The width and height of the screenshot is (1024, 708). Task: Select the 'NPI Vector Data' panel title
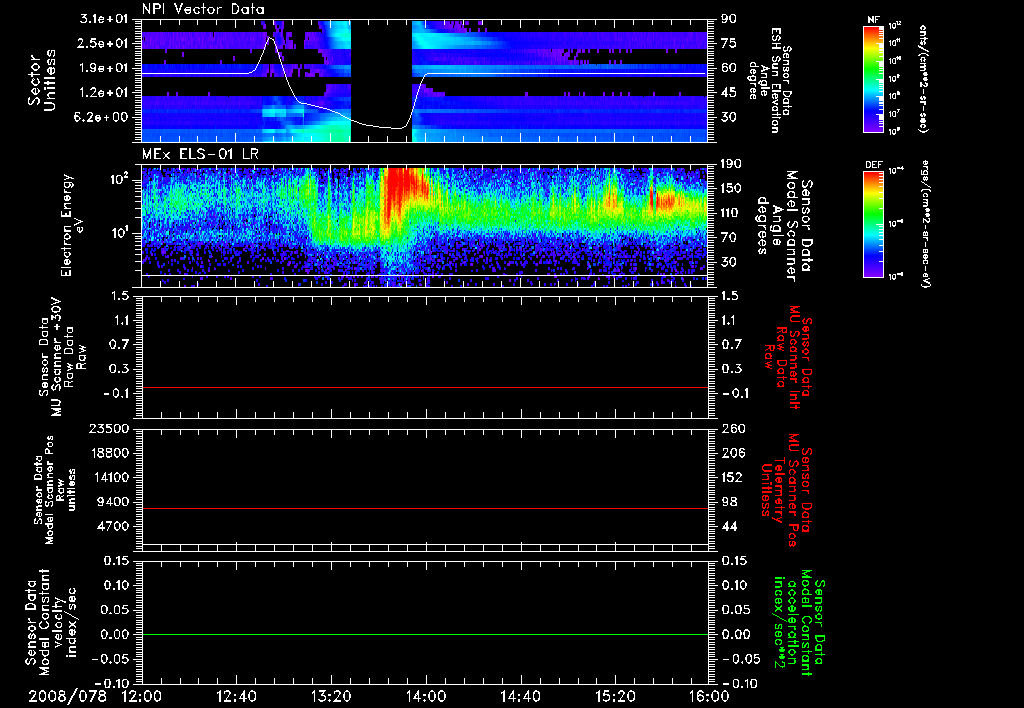[203, 9]
